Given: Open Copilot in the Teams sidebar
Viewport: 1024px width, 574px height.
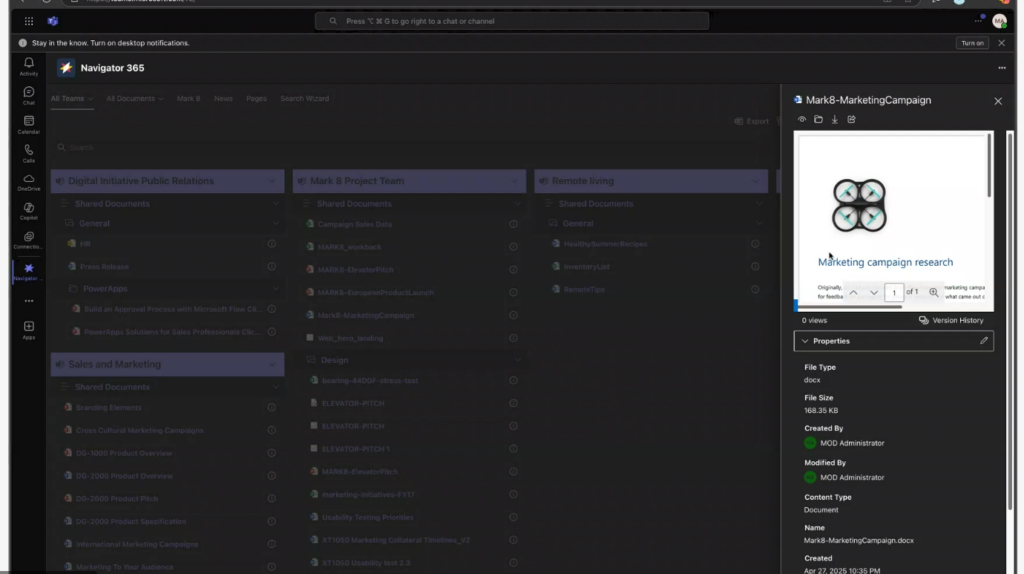Looking at the screenshot, I should [x=29, y=211].
